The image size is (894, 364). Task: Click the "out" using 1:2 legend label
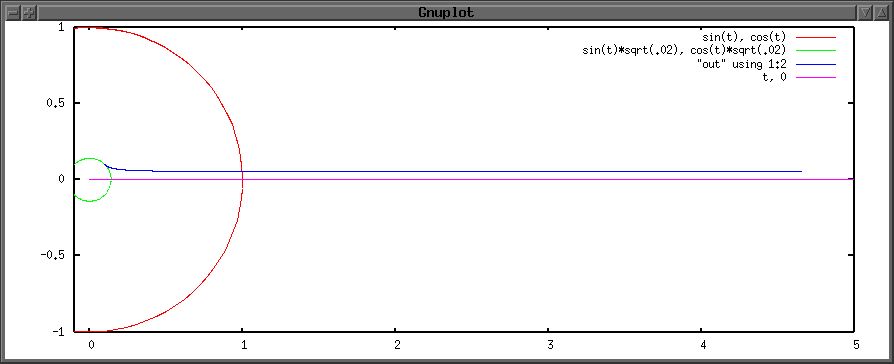pyautogui.click(x=741, y=64)
